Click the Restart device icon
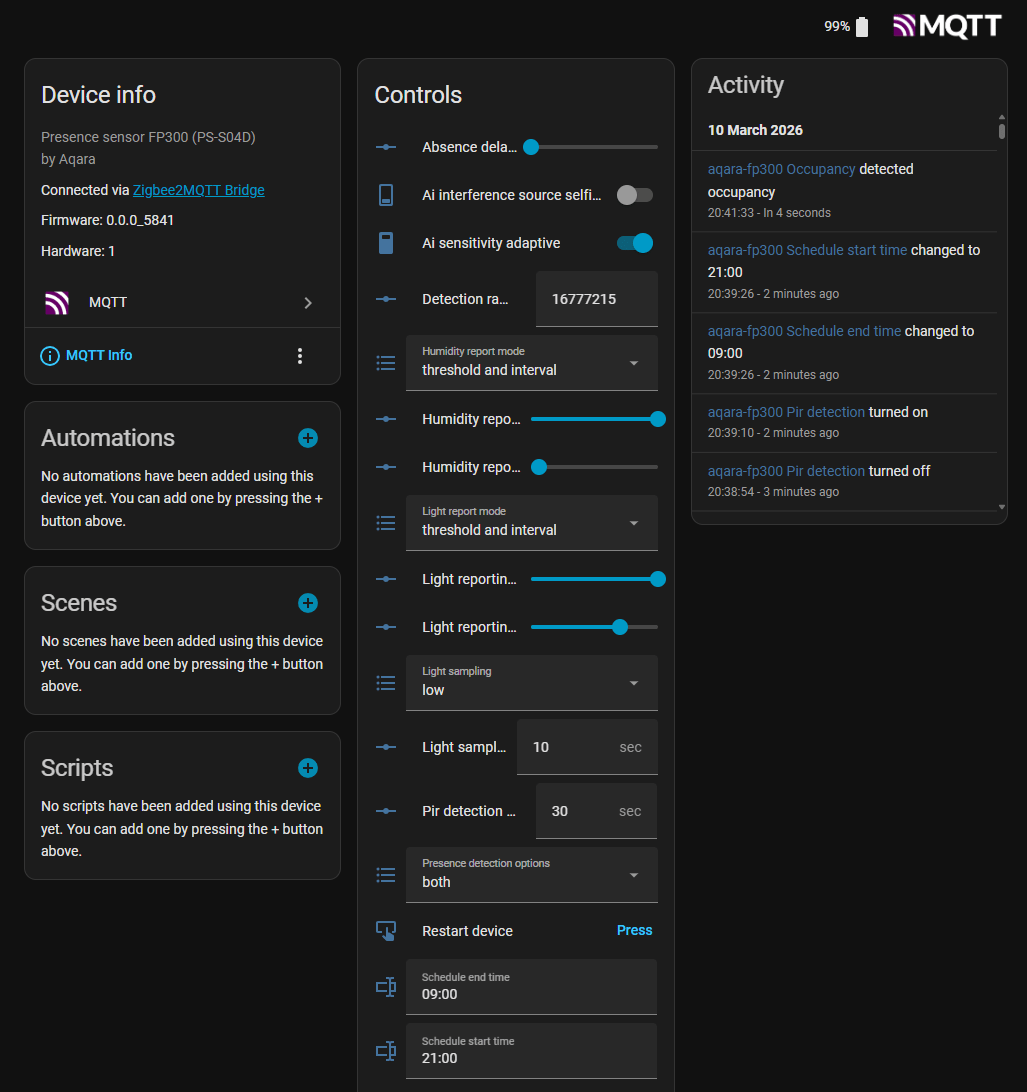 386,931
